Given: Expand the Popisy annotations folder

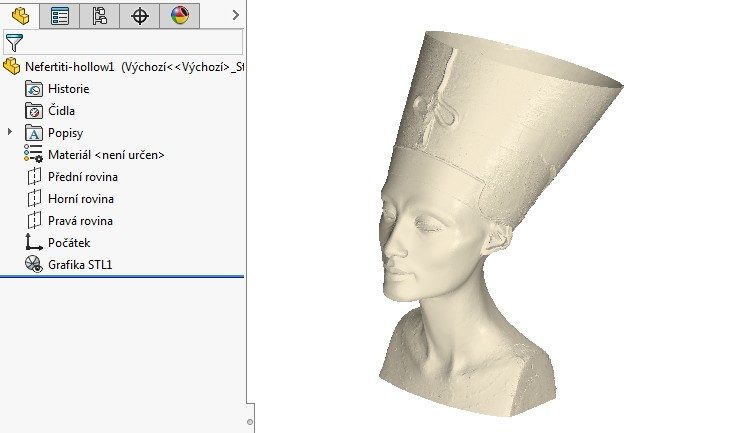Looking at the screenshot, I should point(10,132).
